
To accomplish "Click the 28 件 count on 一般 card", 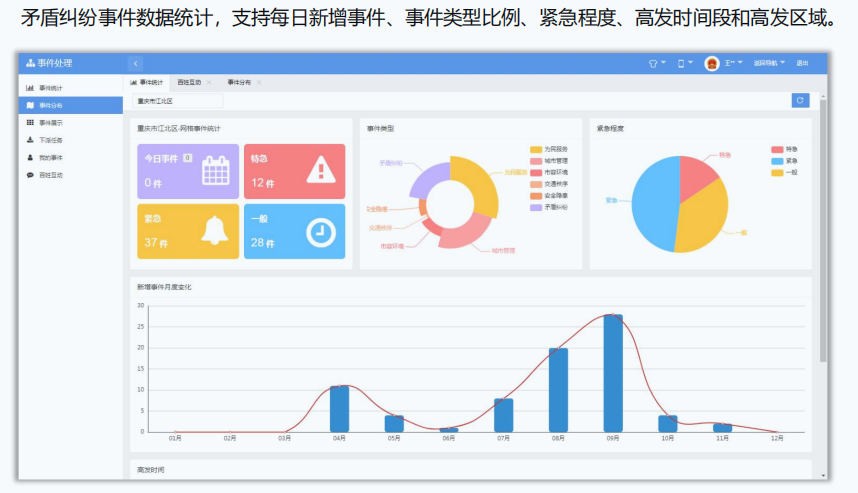I will [x=263, y=242].
